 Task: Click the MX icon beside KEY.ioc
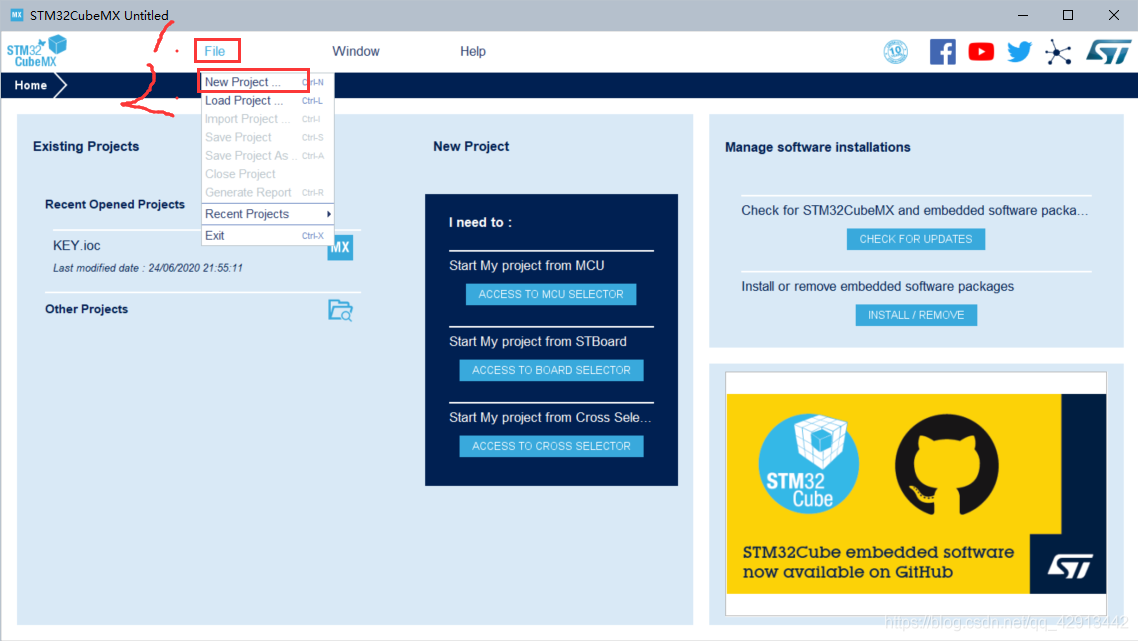click(340, 247)
